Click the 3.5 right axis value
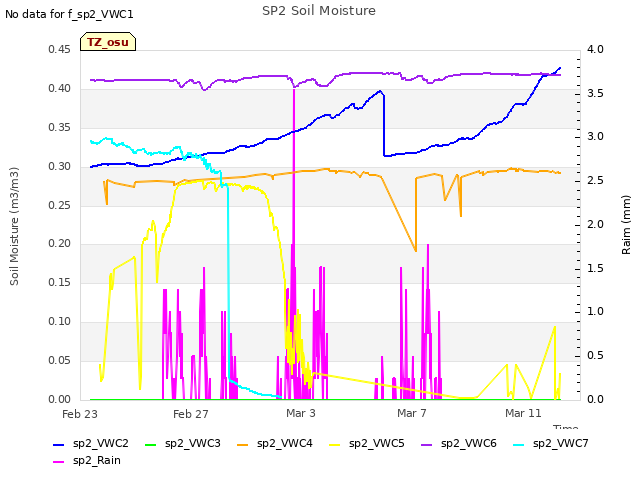Image resolution: width=640 pixels, height=480 pixels. 595,93
